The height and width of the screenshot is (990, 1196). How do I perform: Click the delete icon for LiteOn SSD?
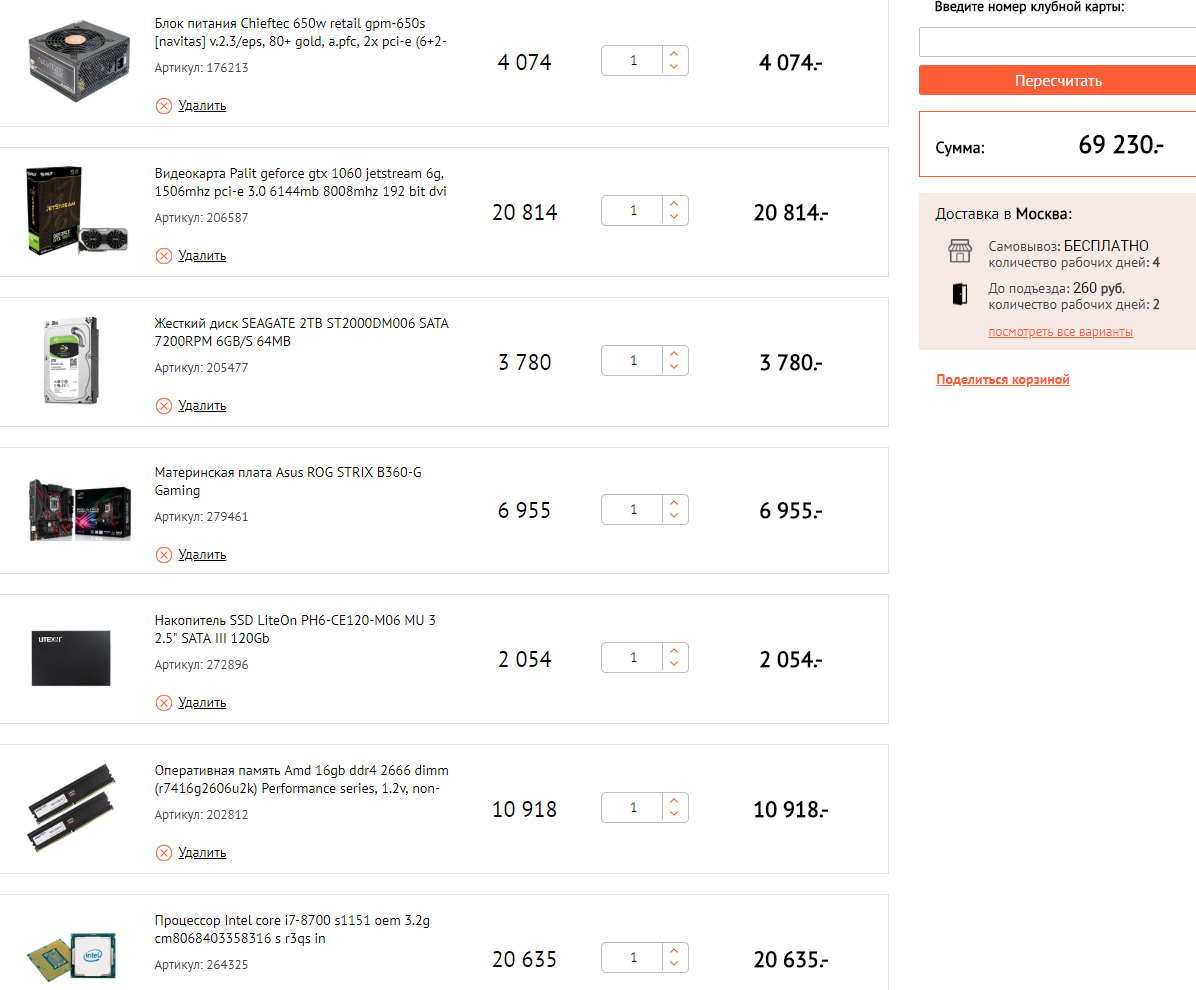pos(164,703)
